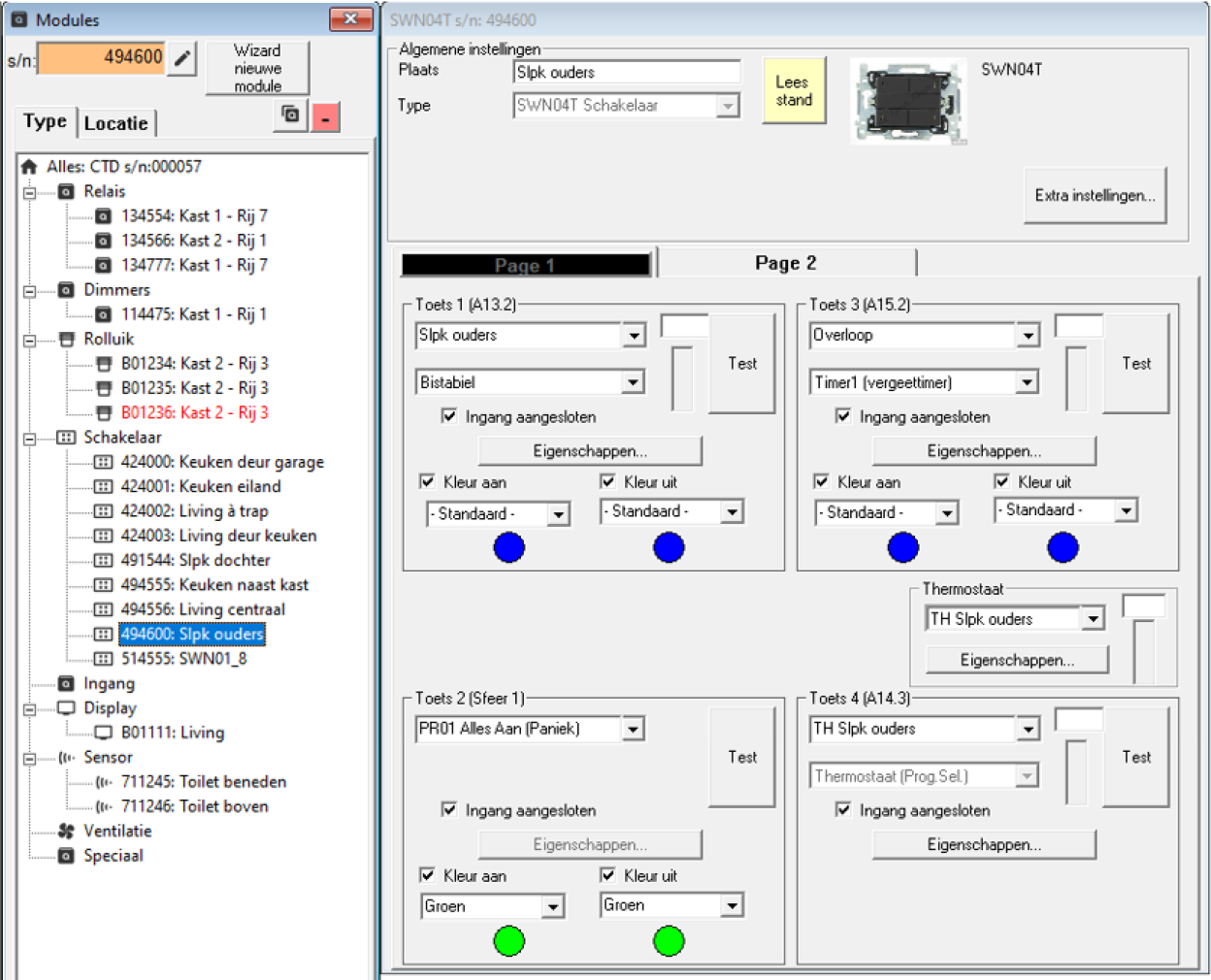
Task: Click the home icon of Alles CTD
Action: coord(29,167)
